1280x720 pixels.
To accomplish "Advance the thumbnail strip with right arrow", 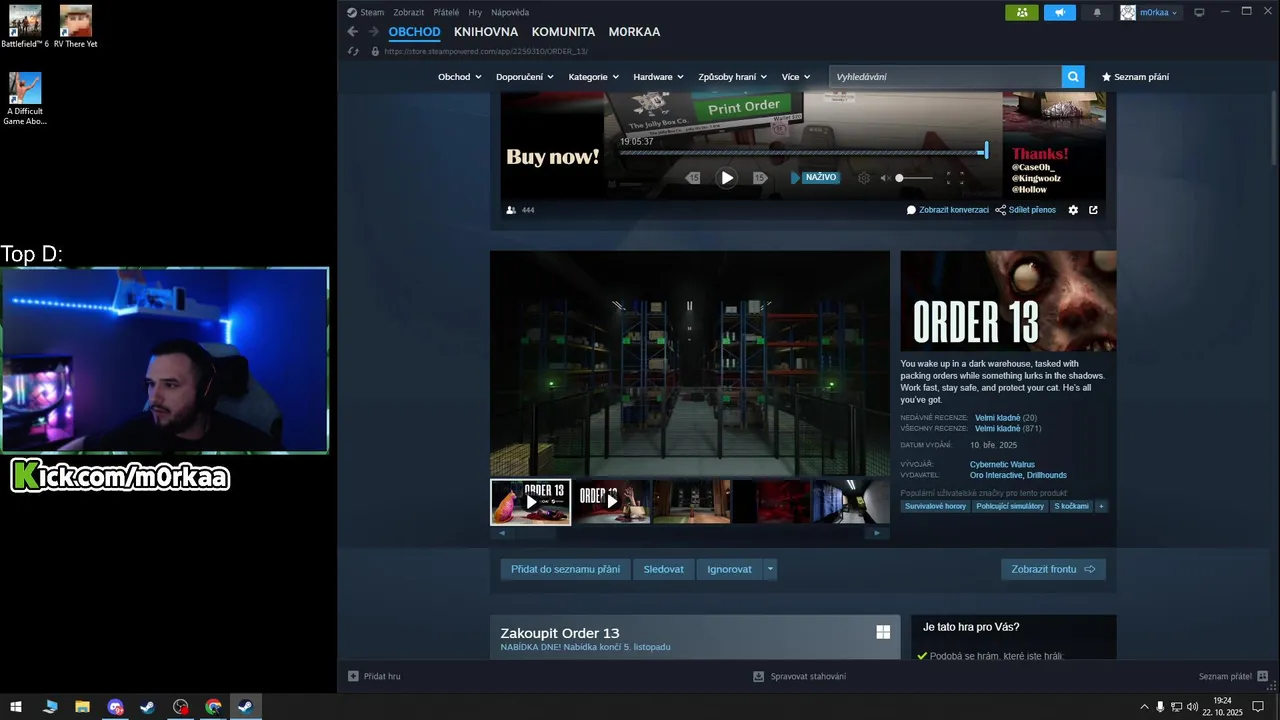I will tap(877, 533).
